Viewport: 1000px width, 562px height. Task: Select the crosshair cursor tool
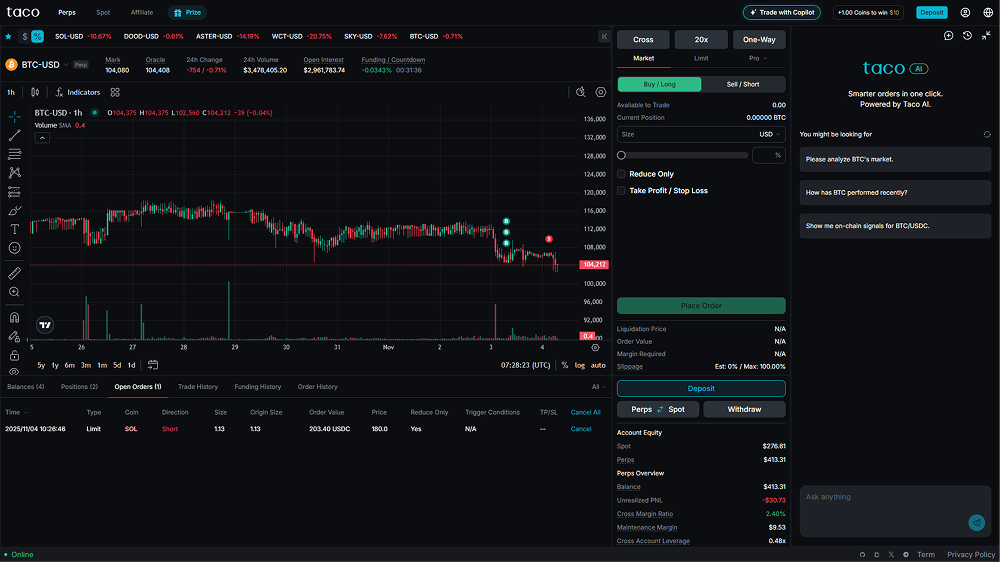[x=14, y=117]
